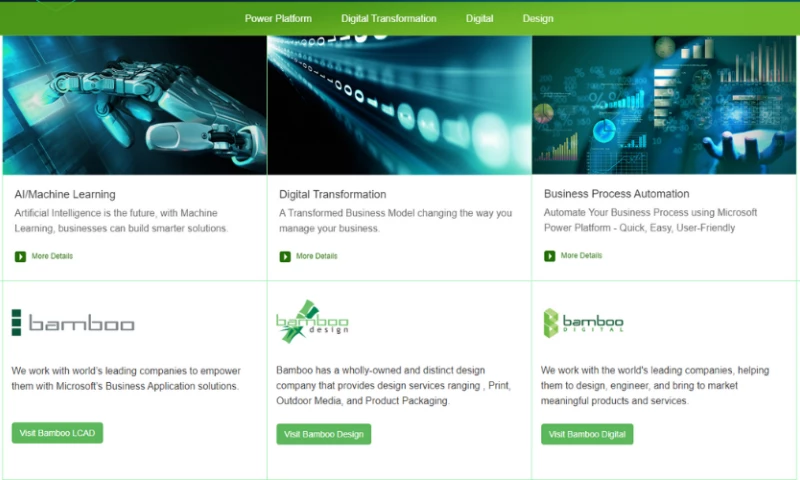
Task: Open Digital Transformation in navigation bar
Action: tap(388, 18)
